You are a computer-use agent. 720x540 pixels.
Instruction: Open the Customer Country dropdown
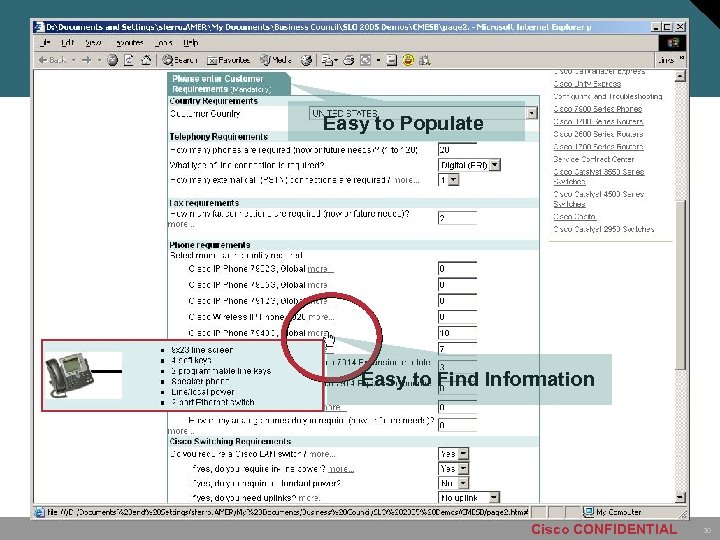coord(532,113)
